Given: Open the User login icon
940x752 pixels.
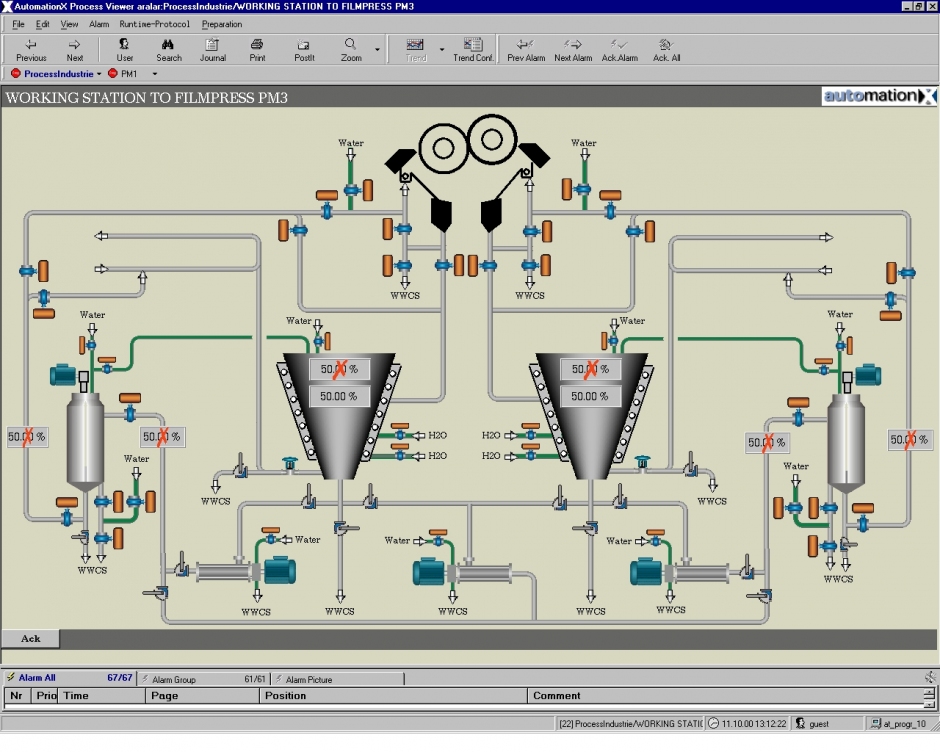Looking at the screenshot, I should pyautogui.click(x=124, y=50).
